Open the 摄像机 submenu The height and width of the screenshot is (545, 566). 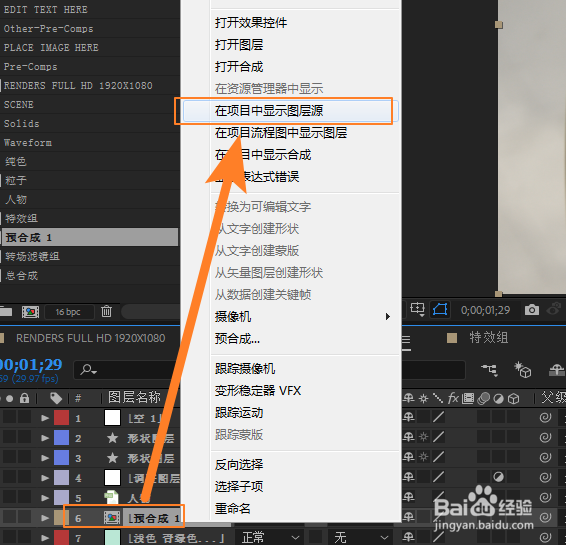tap(303, 317)
